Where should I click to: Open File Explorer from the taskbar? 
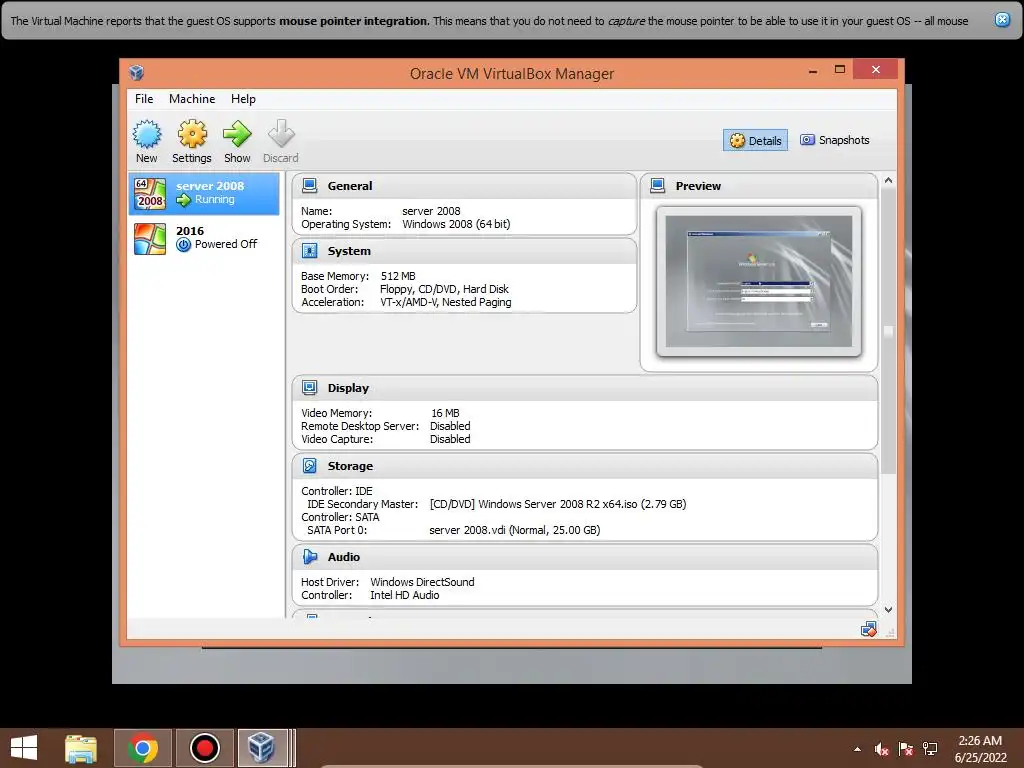pos(81,748)
